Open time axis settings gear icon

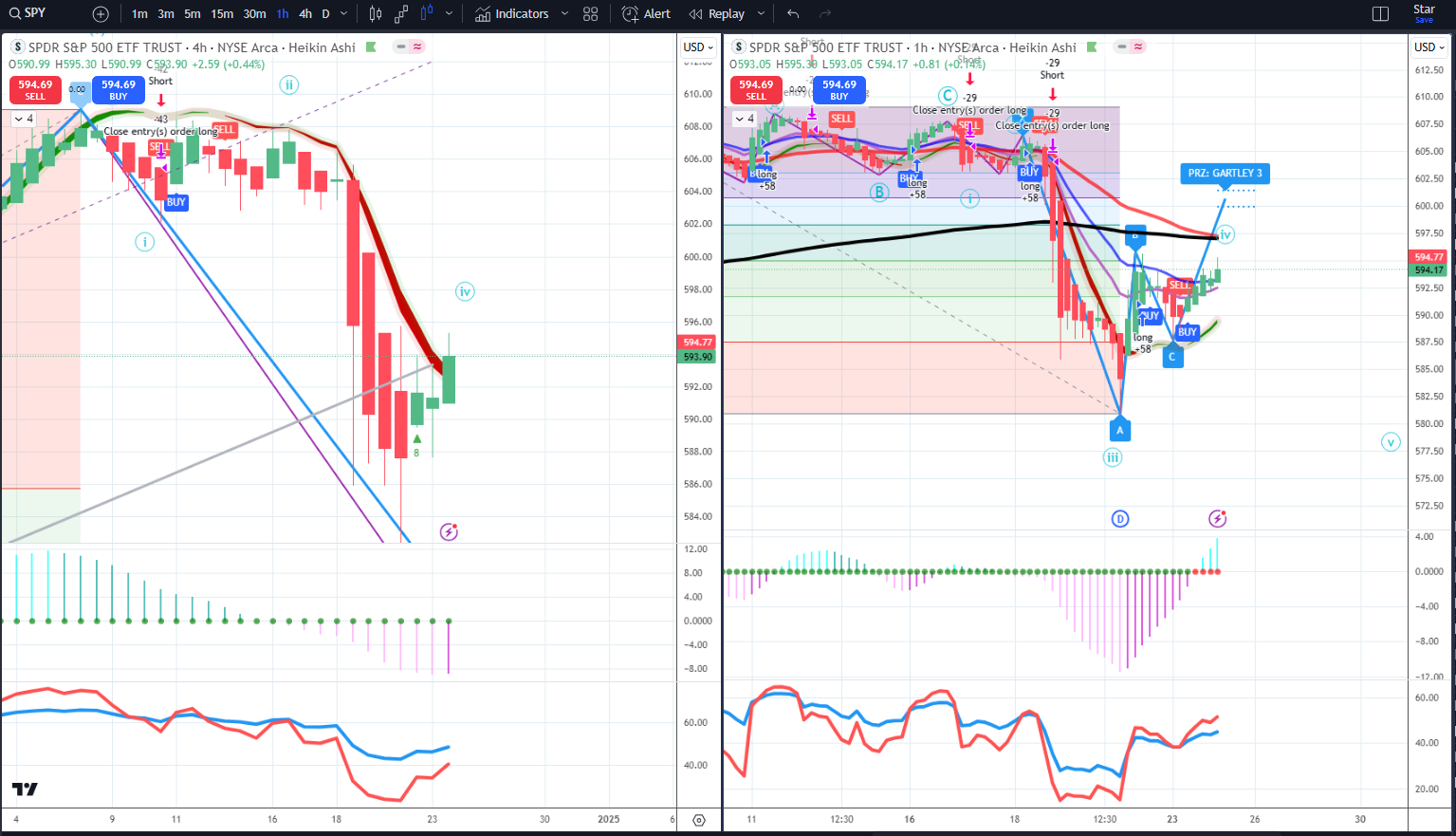point(699,820)
